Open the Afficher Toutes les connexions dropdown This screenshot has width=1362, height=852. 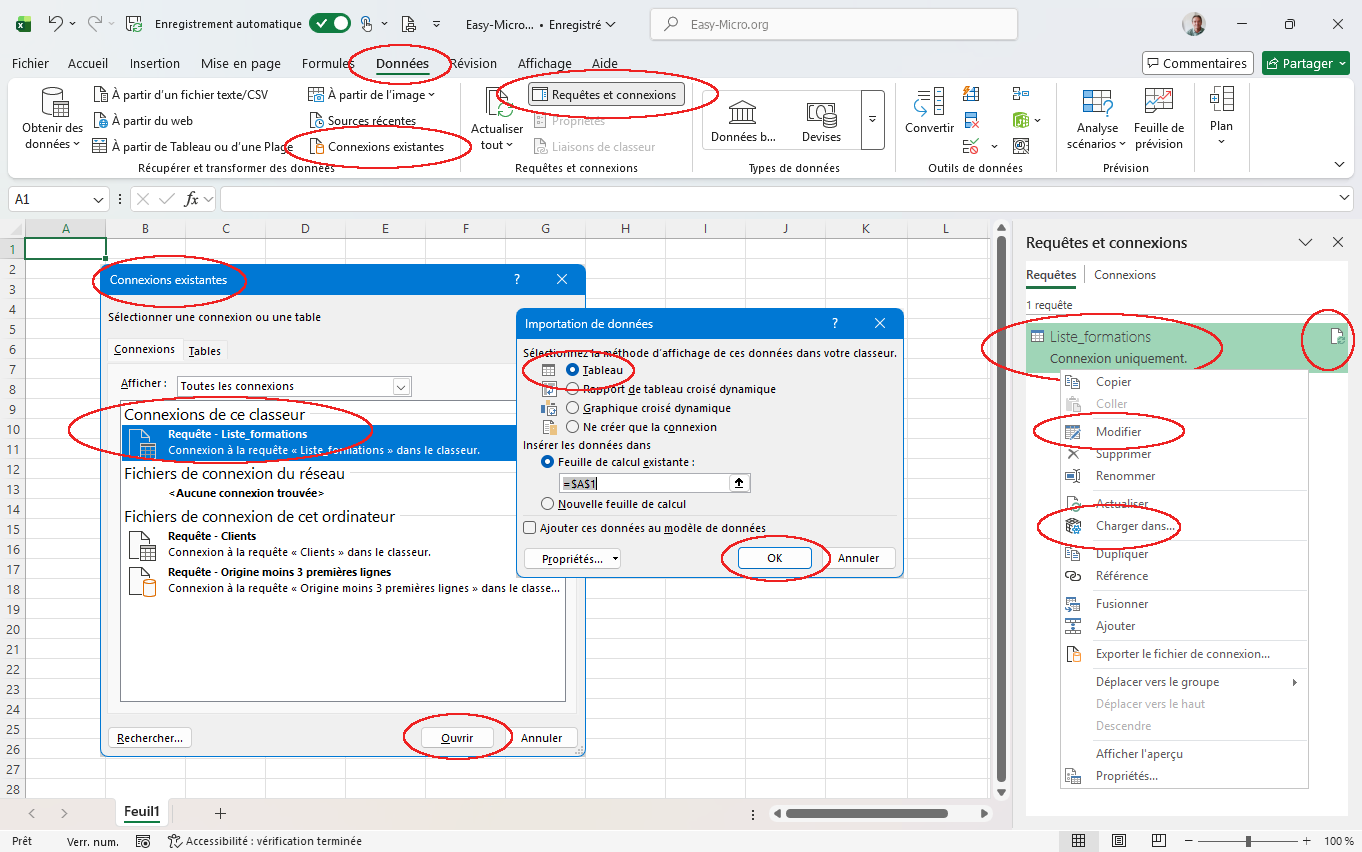tap(401, 386)
